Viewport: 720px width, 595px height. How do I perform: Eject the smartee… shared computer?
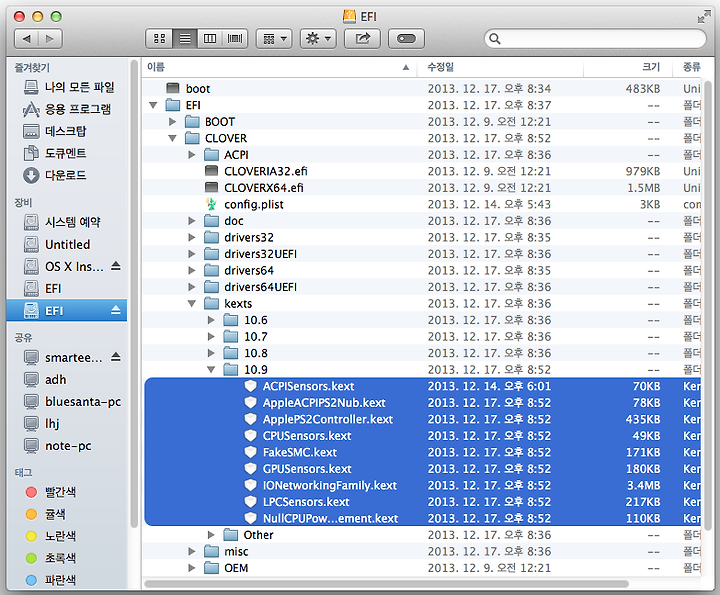116,357
